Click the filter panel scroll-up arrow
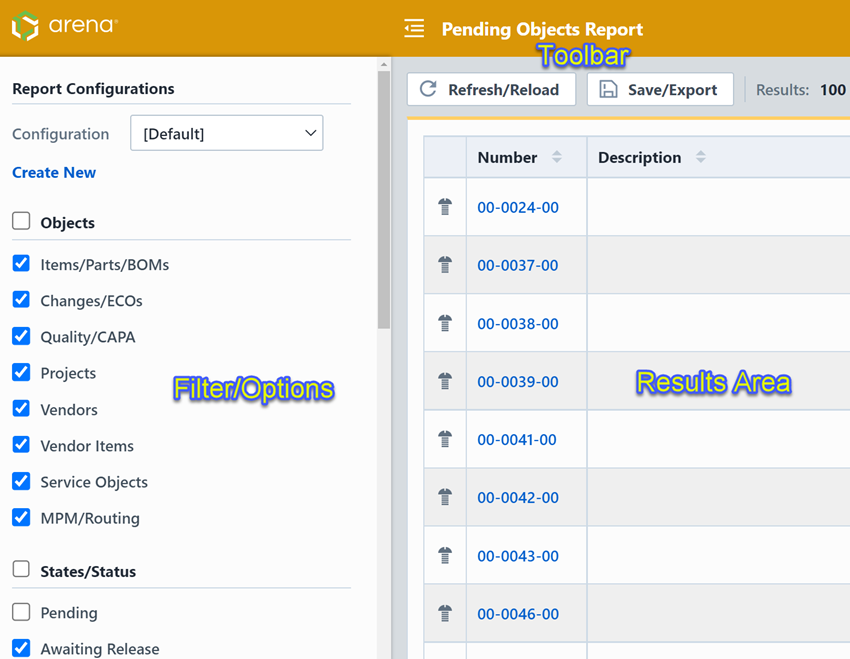This screenshot has width=850, height=659. 384,64
